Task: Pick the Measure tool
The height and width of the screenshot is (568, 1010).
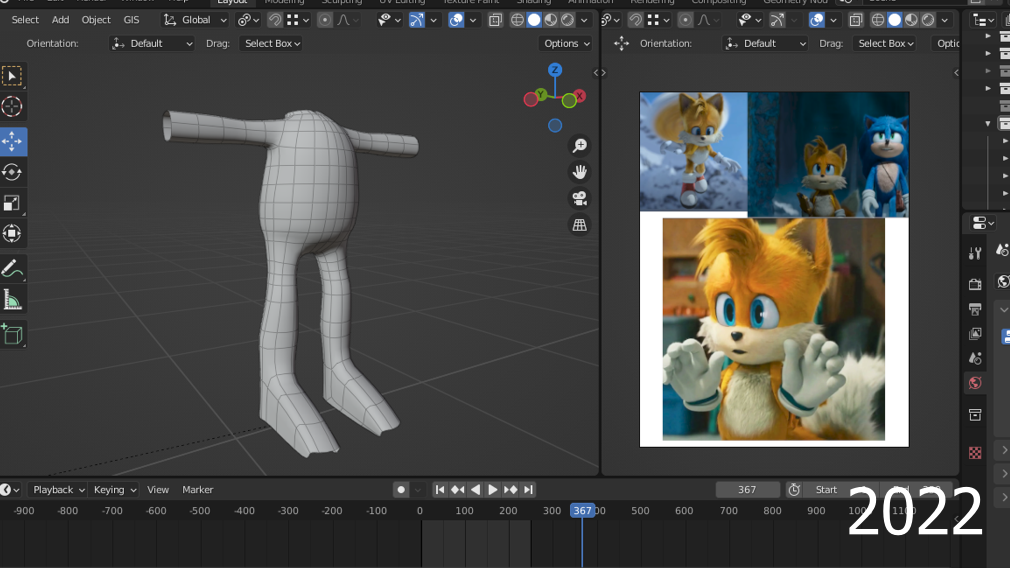Action: [13, 299]
